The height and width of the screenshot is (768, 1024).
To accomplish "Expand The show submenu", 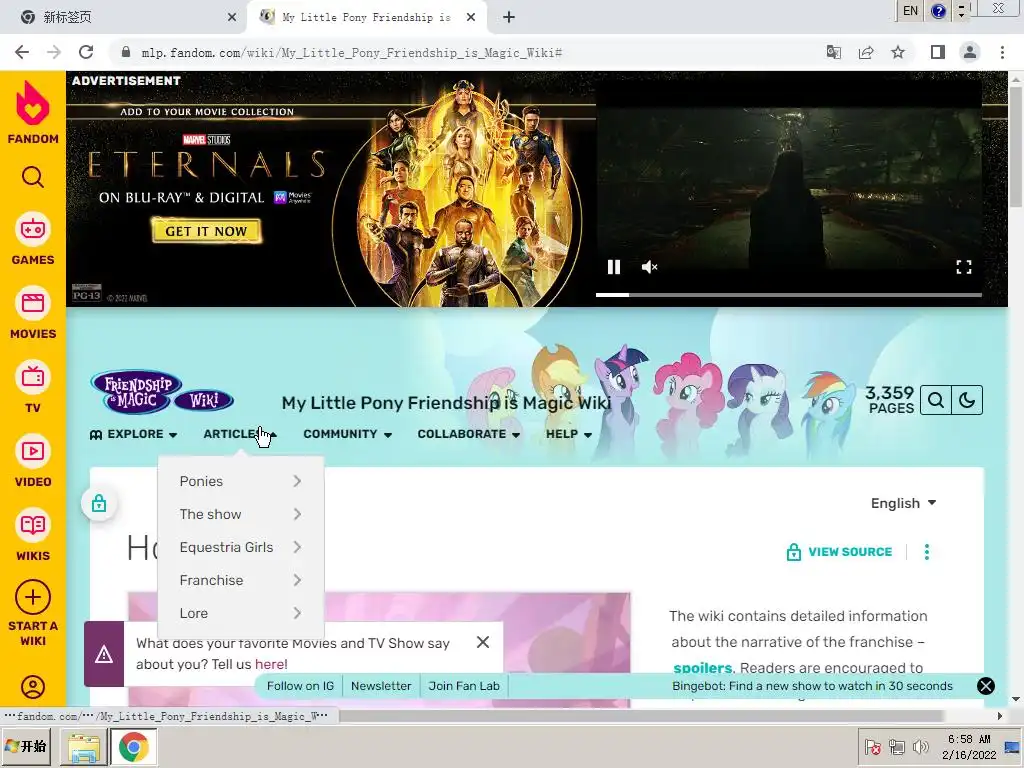I will click(241, 515).
